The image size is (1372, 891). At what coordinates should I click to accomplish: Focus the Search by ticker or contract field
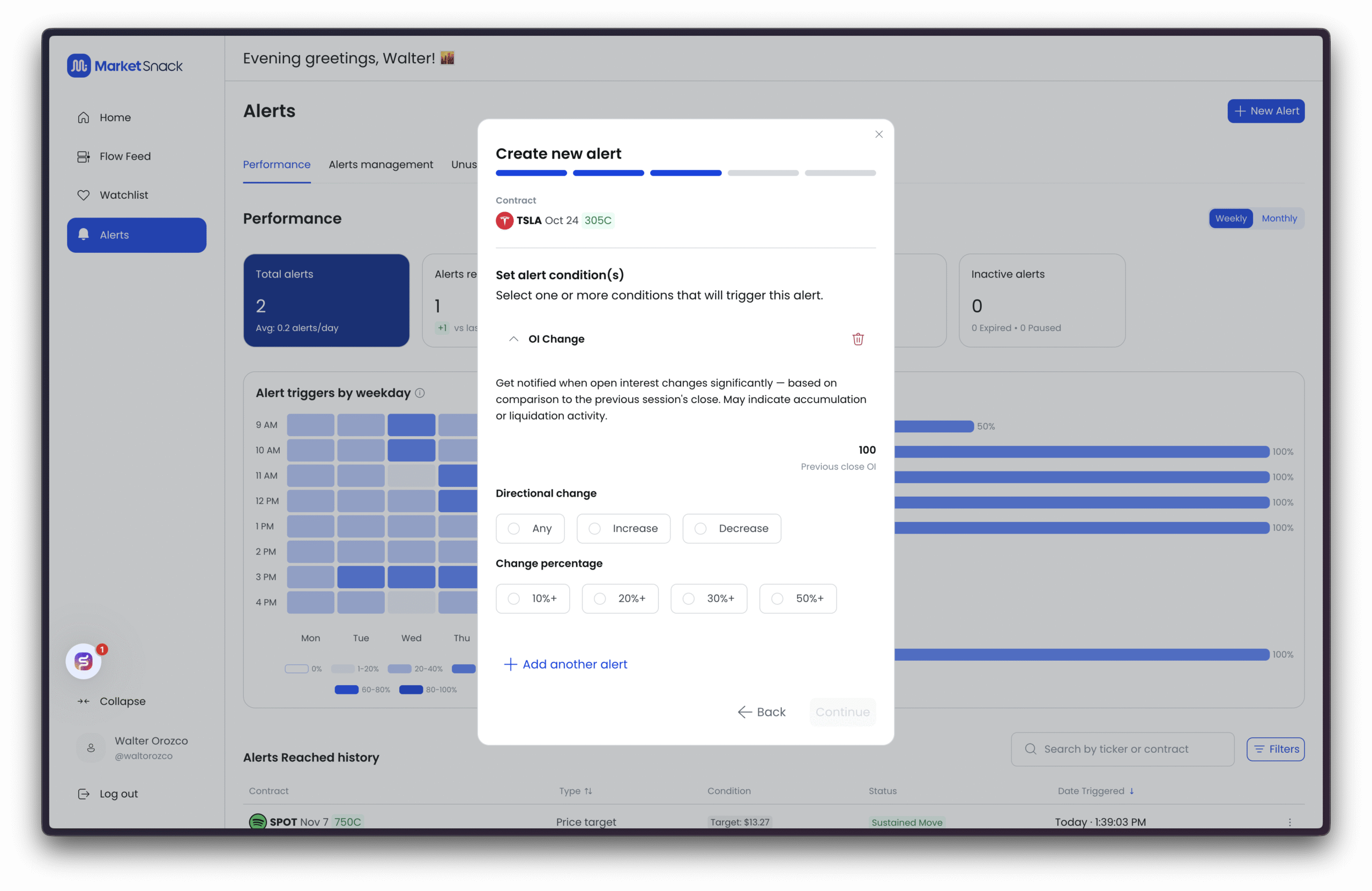(x=1122, y=749)
